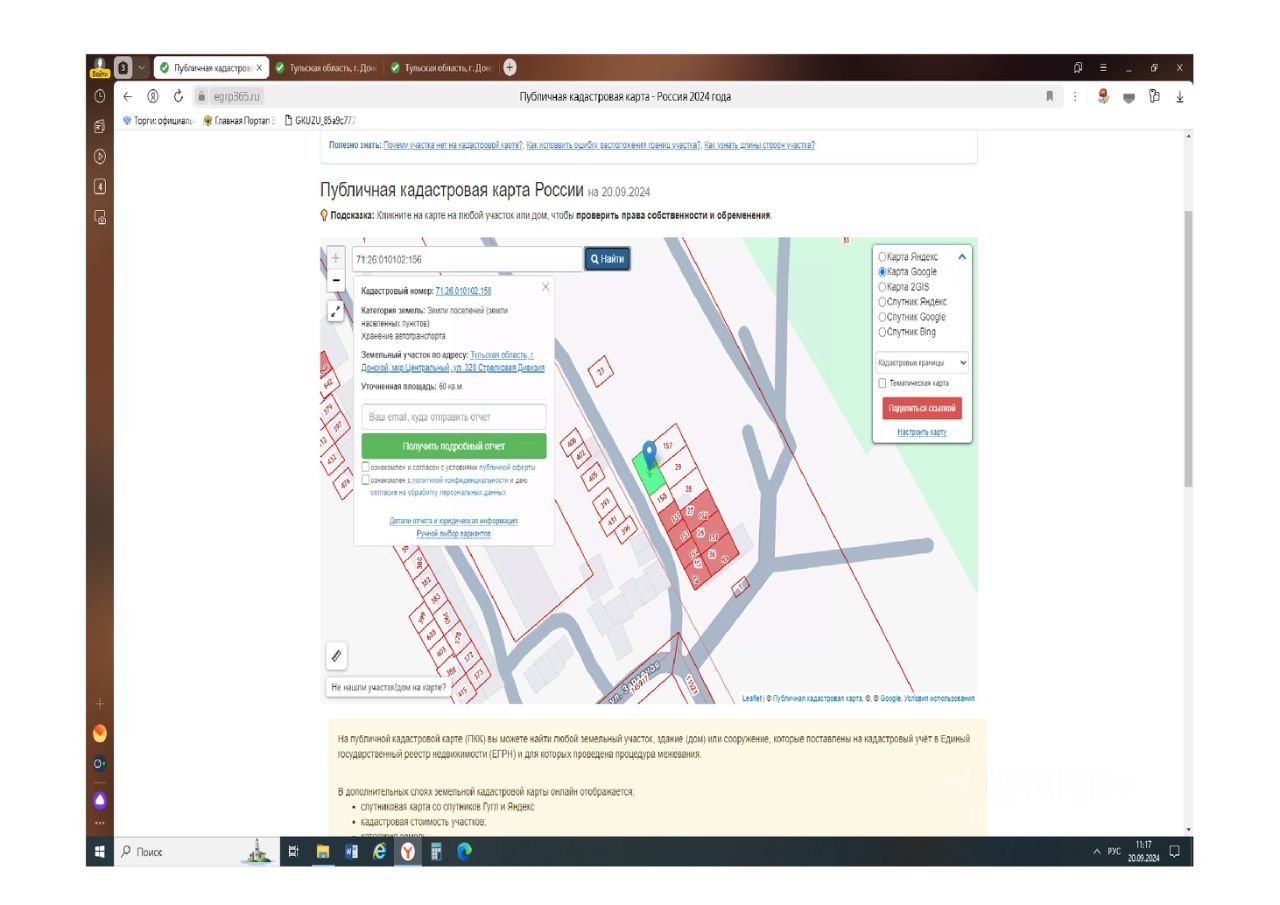The width and height of the screenshot is (1280, 905).
Task: Open the downloads icon
Action: [1180, 97]
